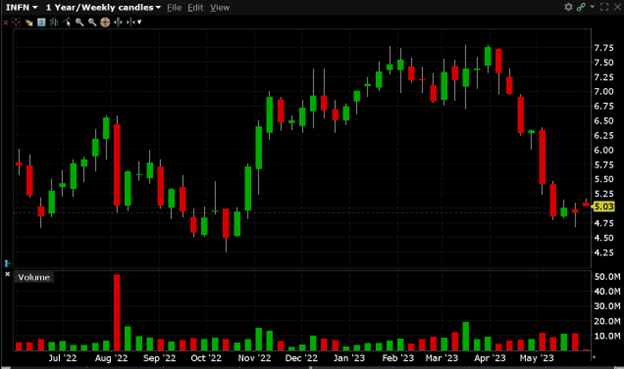Viewport: 624px width, 369px height.
Task: Click the round crosshair globe icon
Action: (x=105, y=22)
